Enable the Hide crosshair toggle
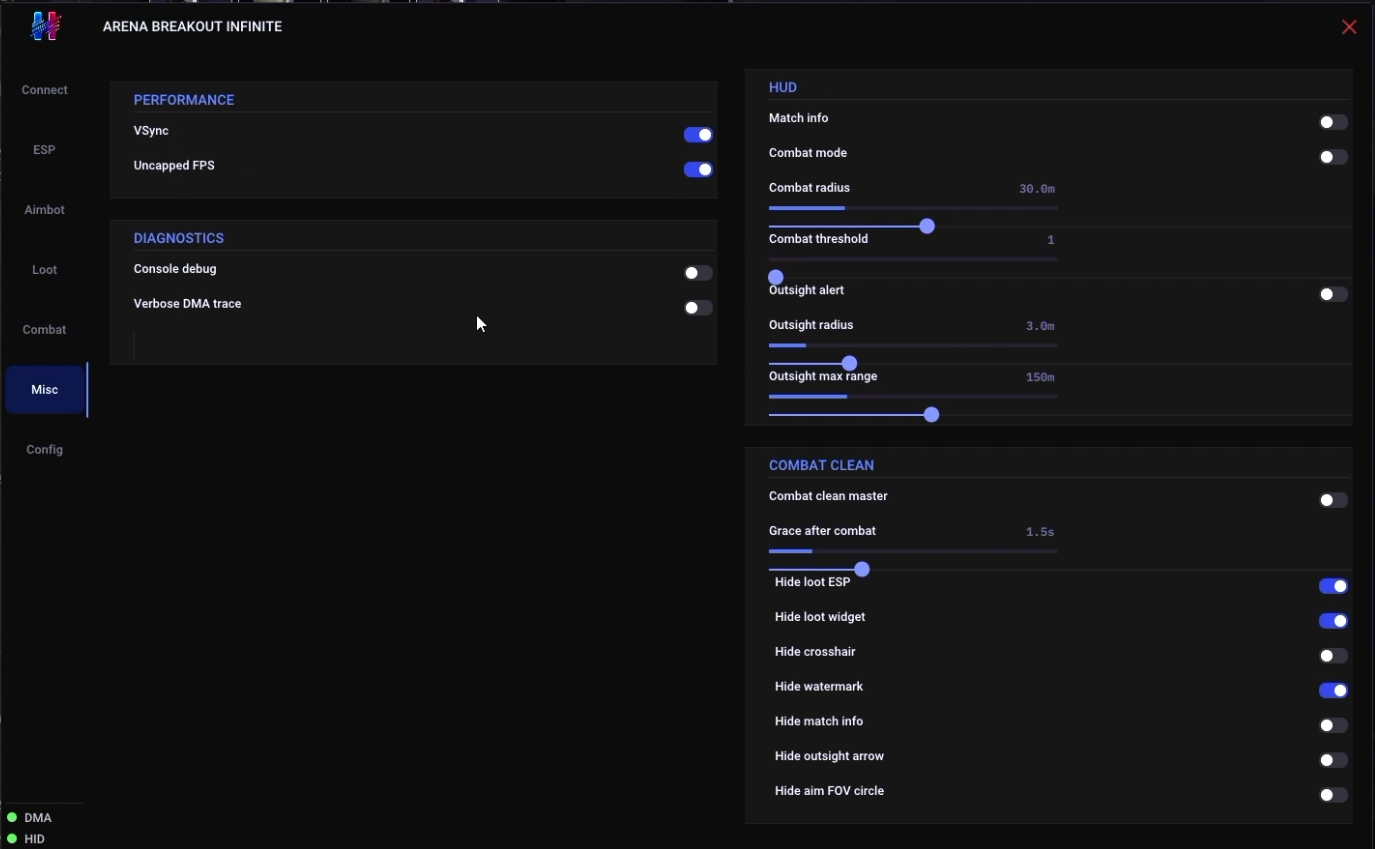The image size is (1375, 849). click(1333, 656)
